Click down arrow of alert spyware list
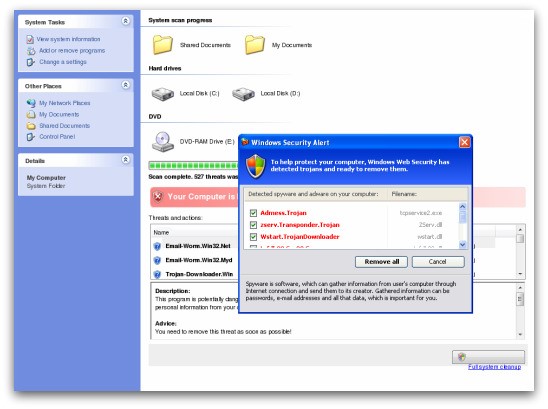This screenshot has height=409, width=548. (x=462, y=244)
